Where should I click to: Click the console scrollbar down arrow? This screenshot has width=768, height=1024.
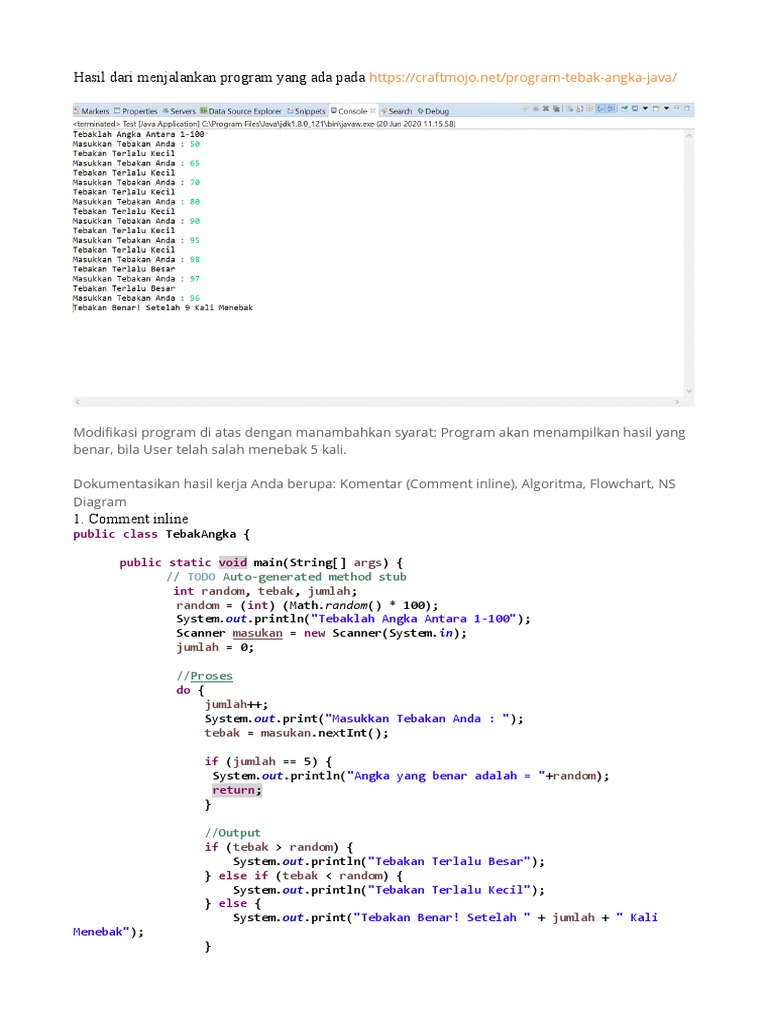688,391
